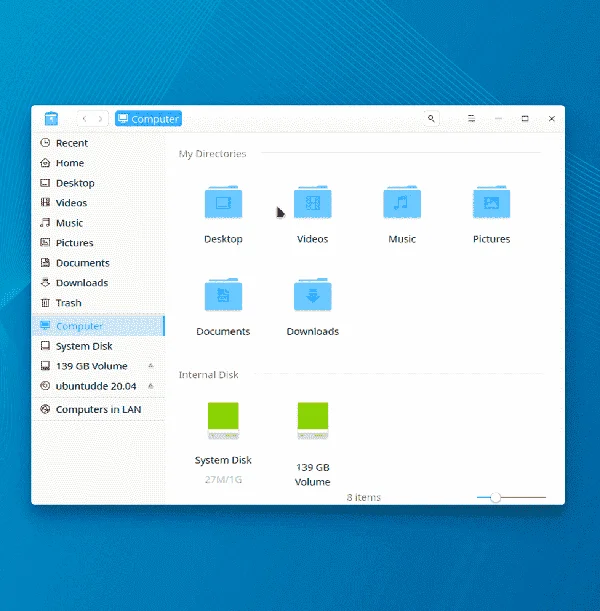The width and height of the screenshot is (600, 611).
Task: Select Pictures in the sidebar
Action: pos(98,243)
